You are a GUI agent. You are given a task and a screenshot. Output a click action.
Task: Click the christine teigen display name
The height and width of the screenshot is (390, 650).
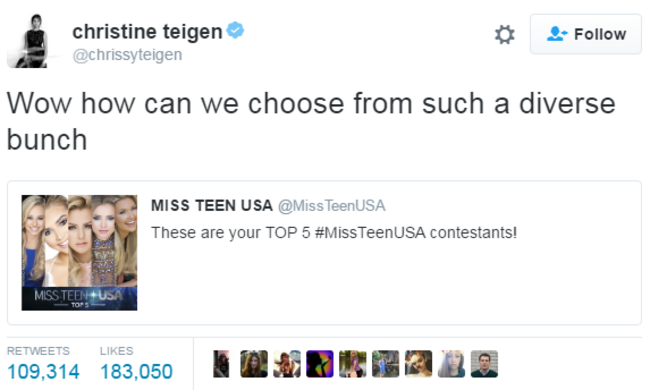click(x=147, y=31)
